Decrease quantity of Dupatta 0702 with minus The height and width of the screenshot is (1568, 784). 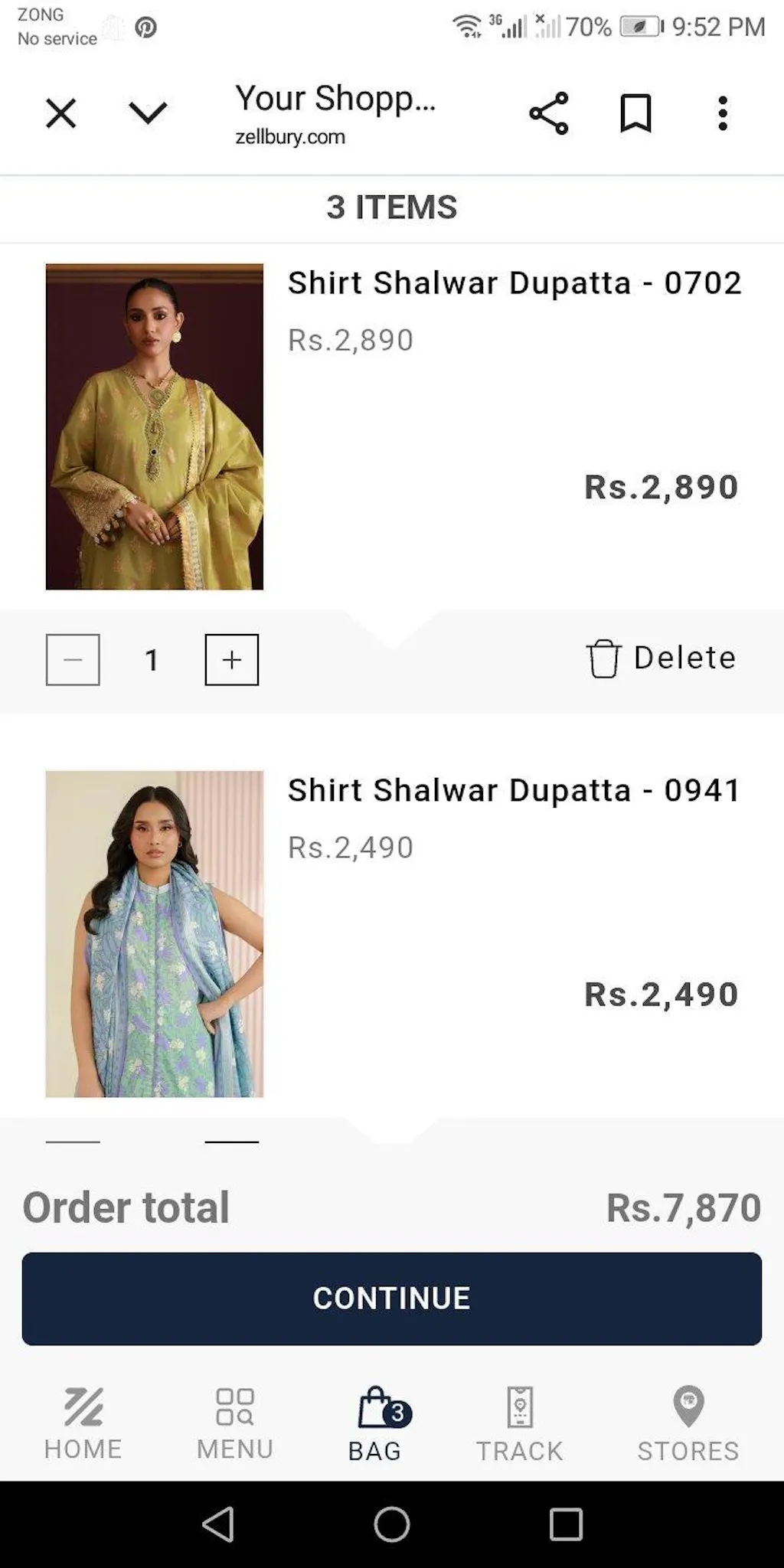tap(73, 659)
